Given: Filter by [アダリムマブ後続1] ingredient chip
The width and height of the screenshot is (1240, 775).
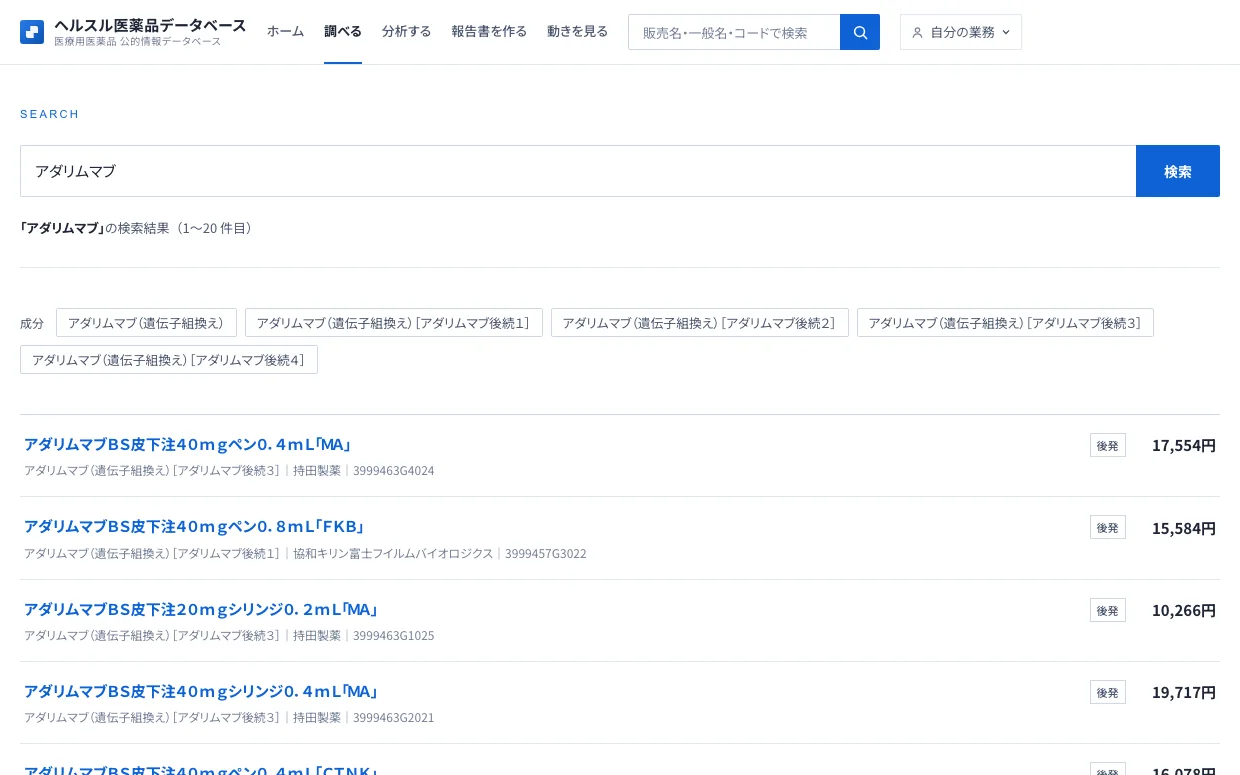Looking at the screenshot, I should coord(394,322).
